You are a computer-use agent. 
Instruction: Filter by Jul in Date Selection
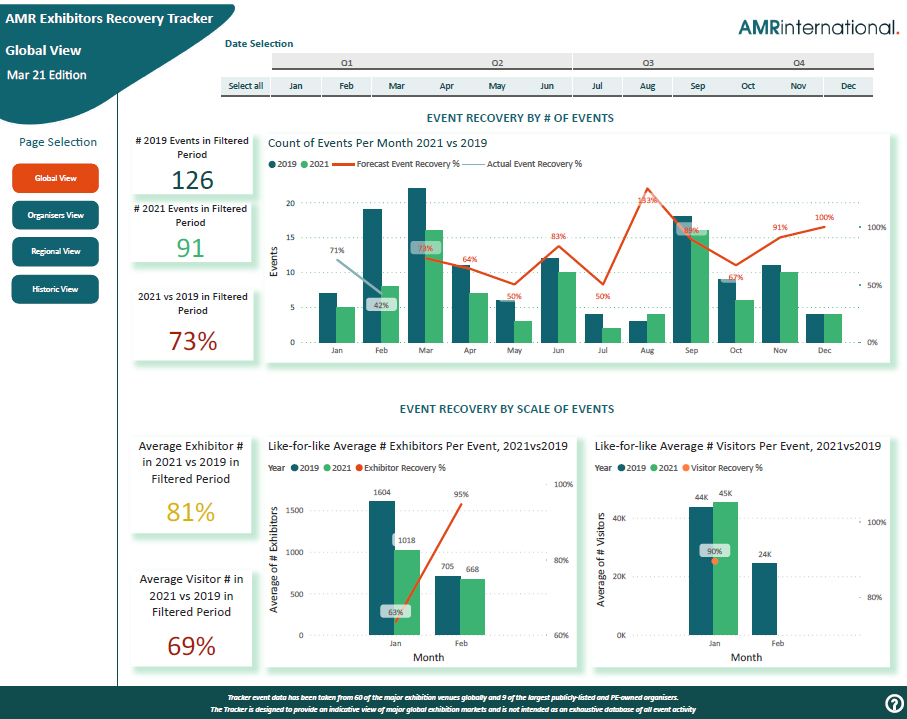coord(597,86)
